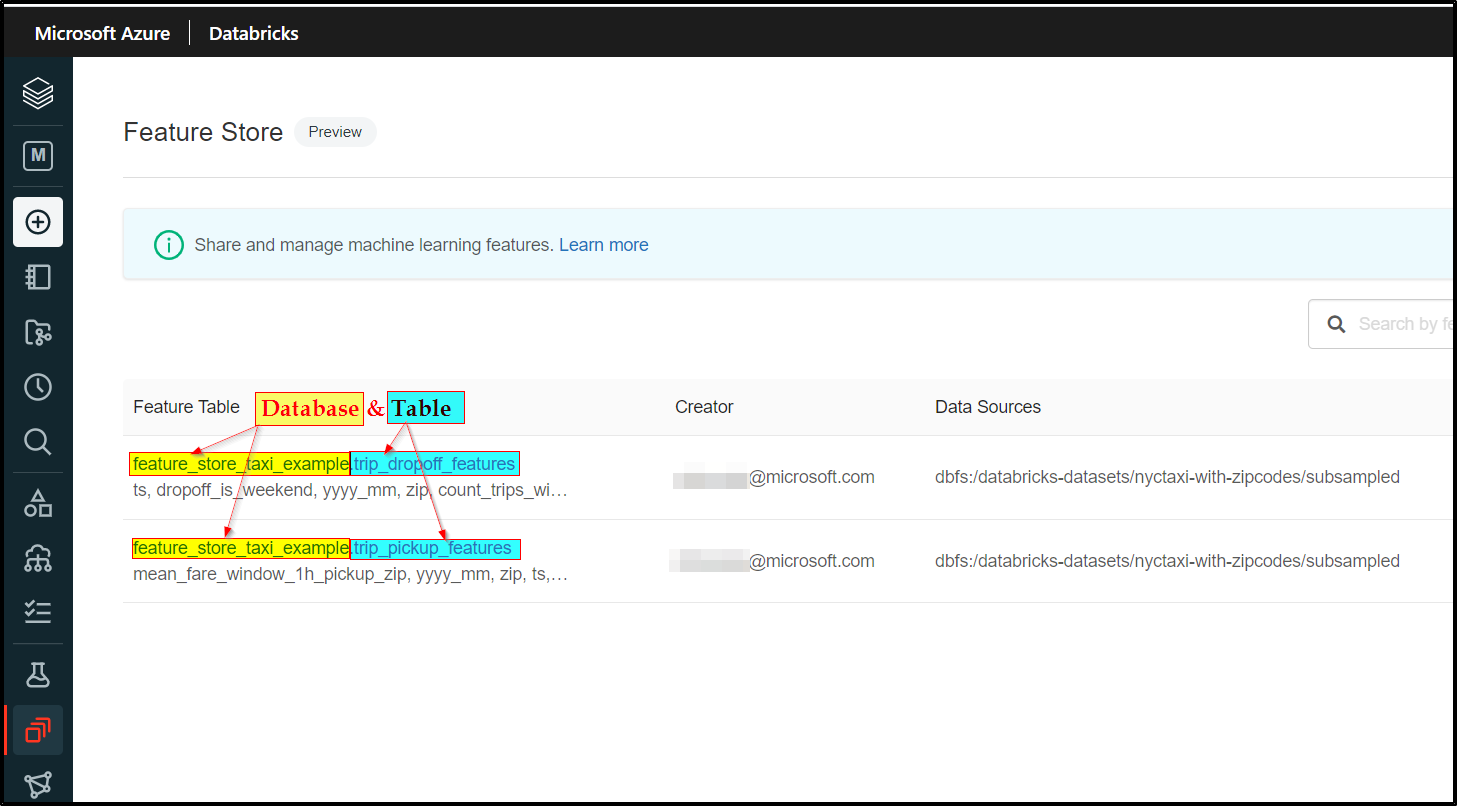The width and height of the screenshot is (1457, 806).
Task: Click the info icon in the banner
Action: click(169, 245)
